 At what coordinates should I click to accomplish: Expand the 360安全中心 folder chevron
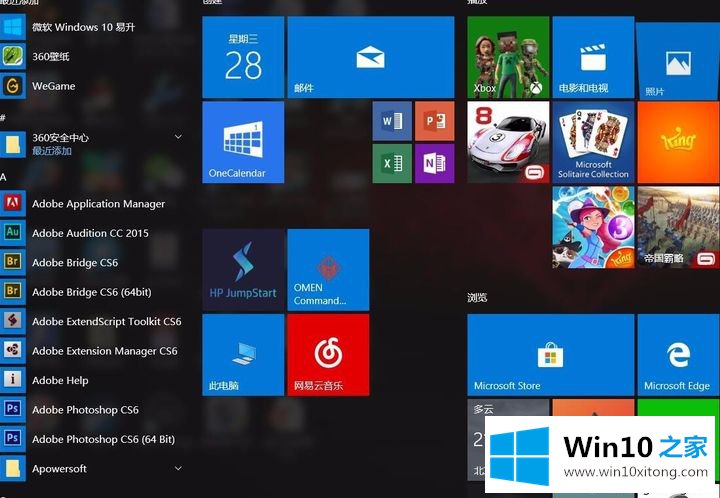click(x=178, y=137)
